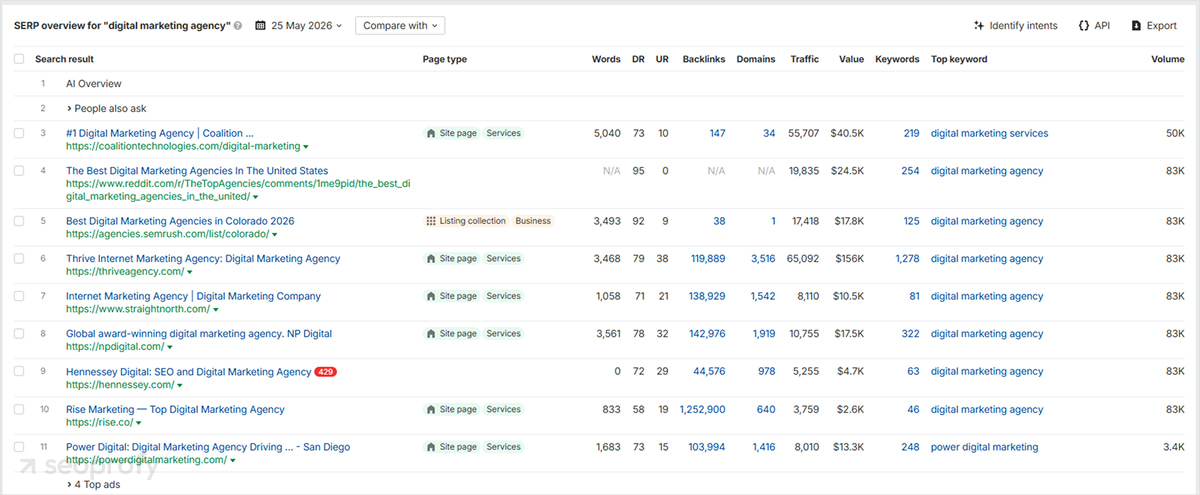Open the agencies.semrush.com URL dropdown arrow
Image resolution: width=1200 pixels, height=495 pixels.
coord(275,234)
